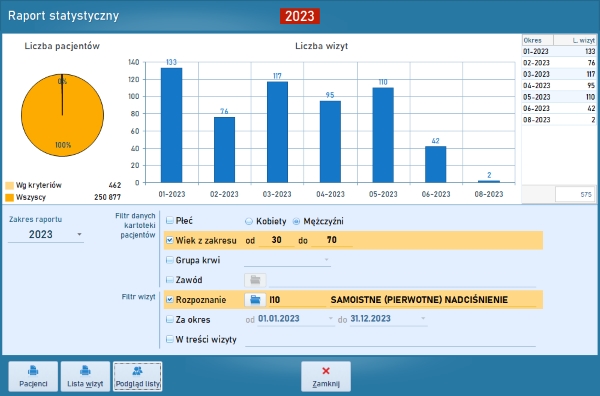Open the start date 01.01.2023 dropdown
The height and width of the screenshot is (396, 600).
tap(331, 318)
